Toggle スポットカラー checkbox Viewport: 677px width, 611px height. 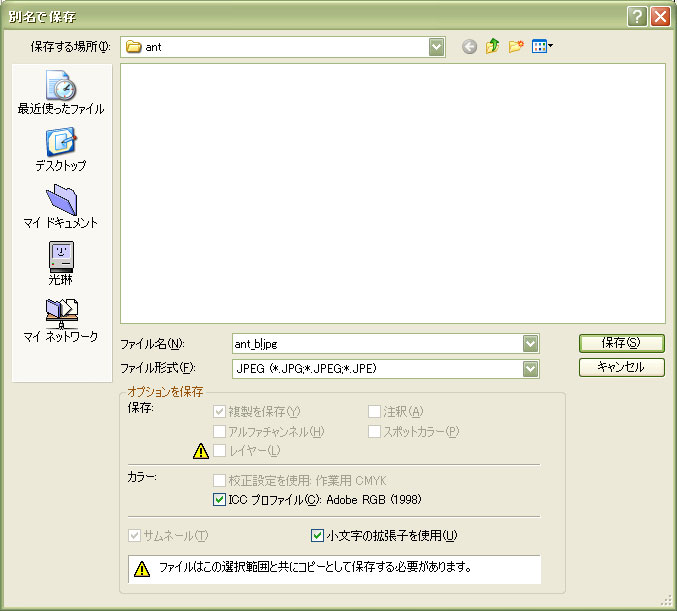coord(374,431)
